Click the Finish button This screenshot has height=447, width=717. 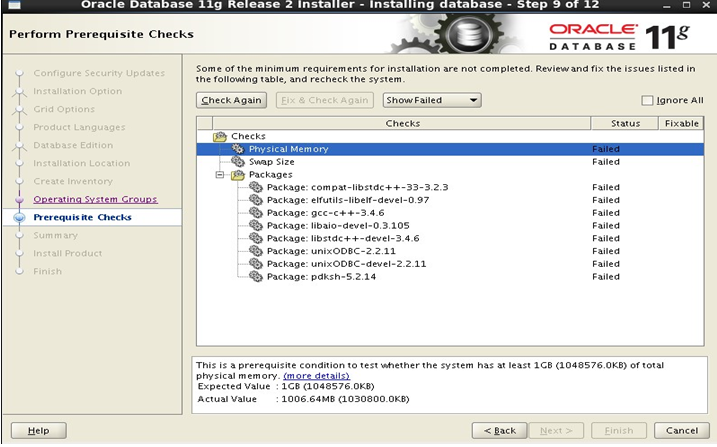[x=619, y=431]
